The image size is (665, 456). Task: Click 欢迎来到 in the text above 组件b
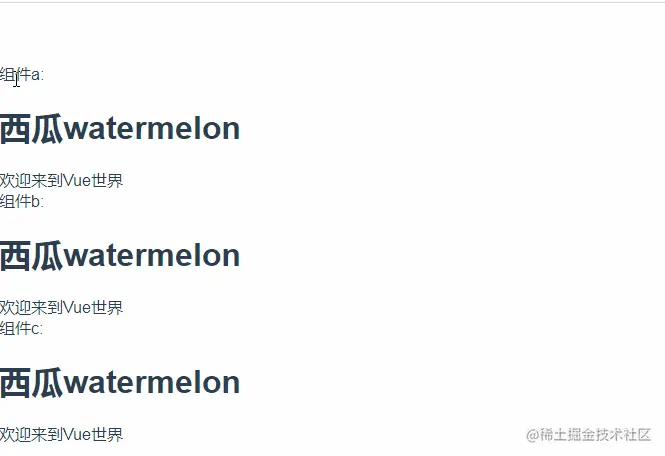click(31, 181)
